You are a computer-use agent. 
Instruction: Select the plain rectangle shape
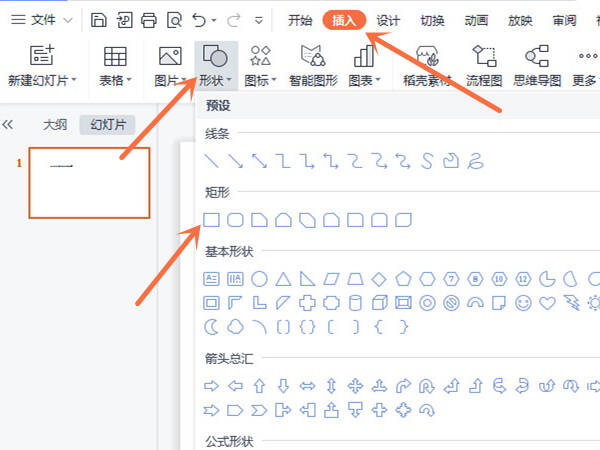click(211, 220)
